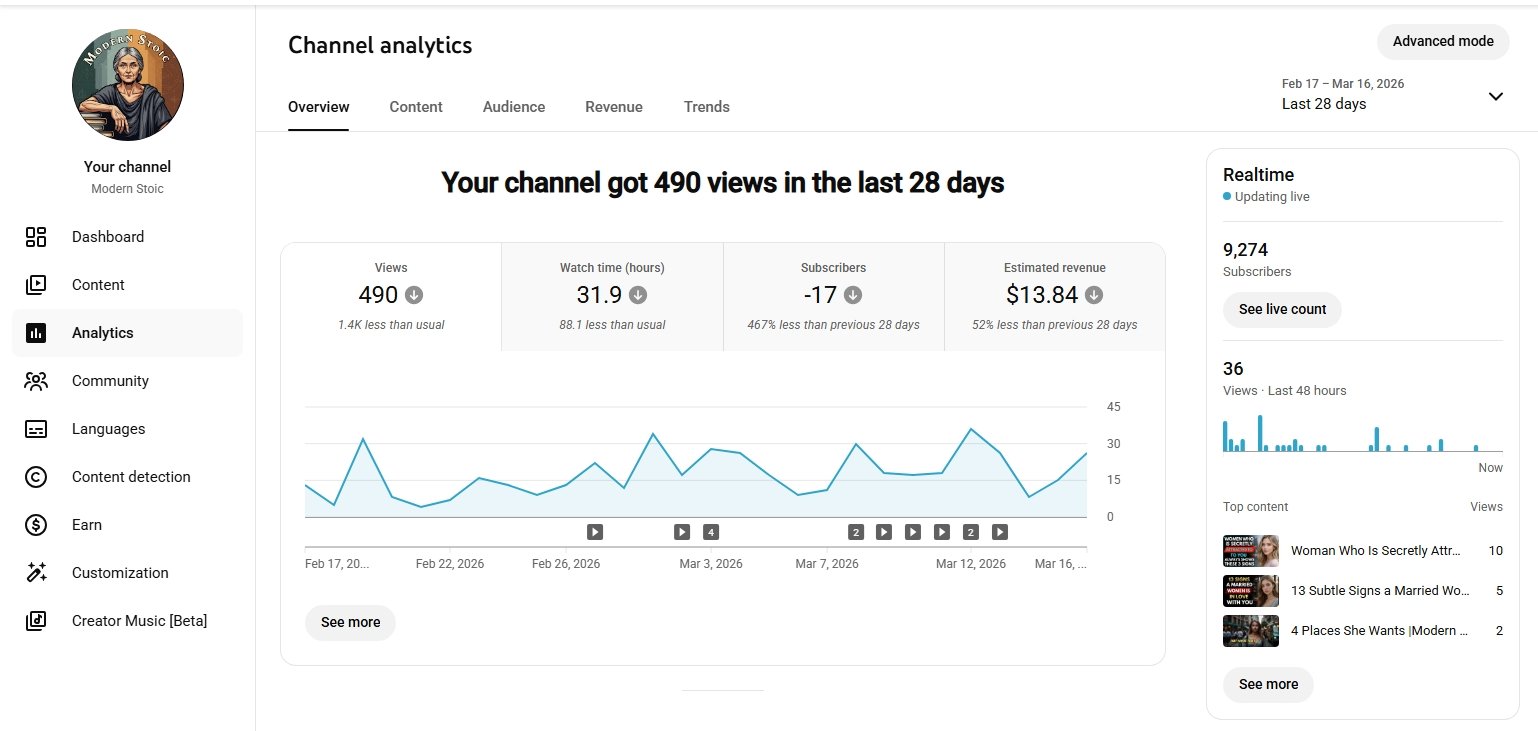
Task: Click the Content detection copyright icon
Action: coord(36,477)
